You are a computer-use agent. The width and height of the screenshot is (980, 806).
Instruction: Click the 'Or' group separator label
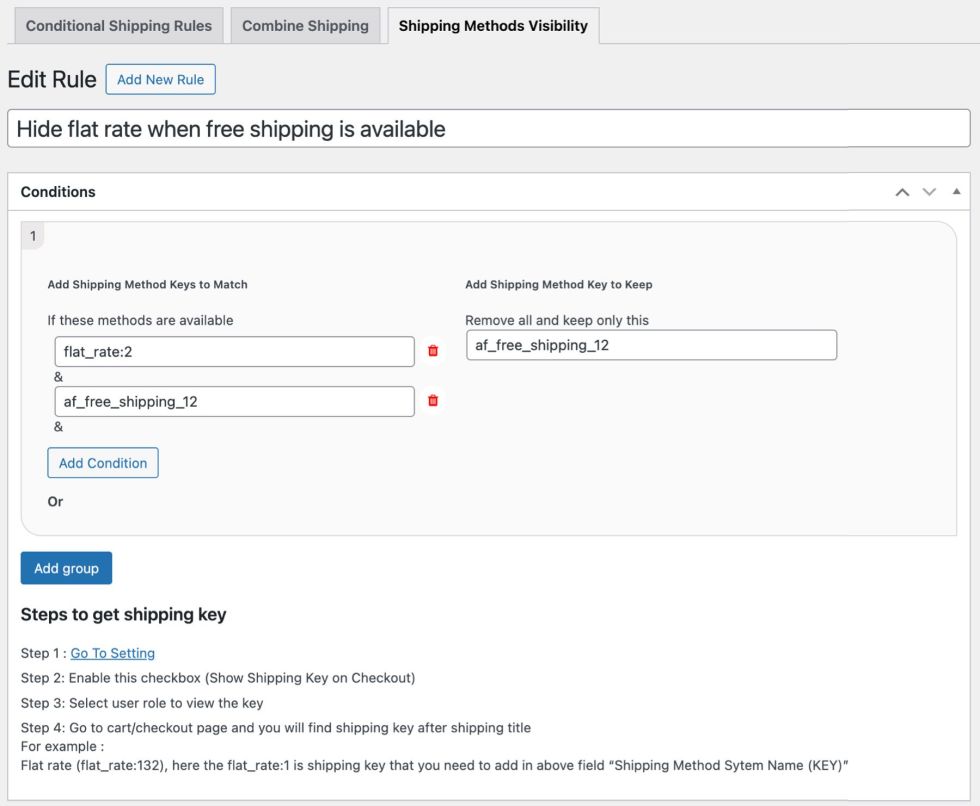coord(55,501)
